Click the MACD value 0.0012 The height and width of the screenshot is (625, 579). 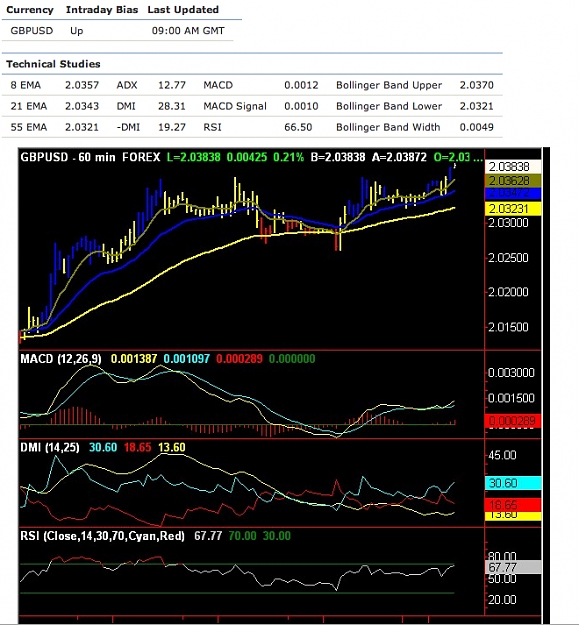pos(301,85)
